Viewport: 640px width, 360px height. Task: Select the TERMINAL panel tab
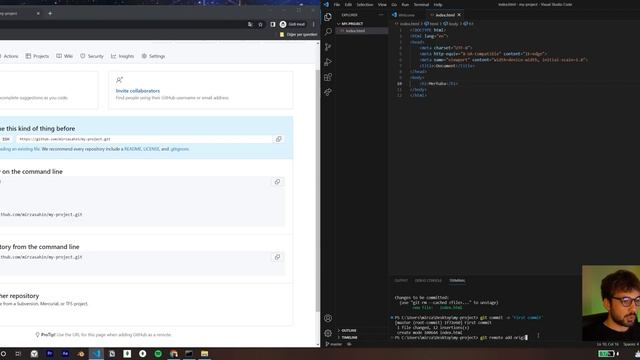457,281
